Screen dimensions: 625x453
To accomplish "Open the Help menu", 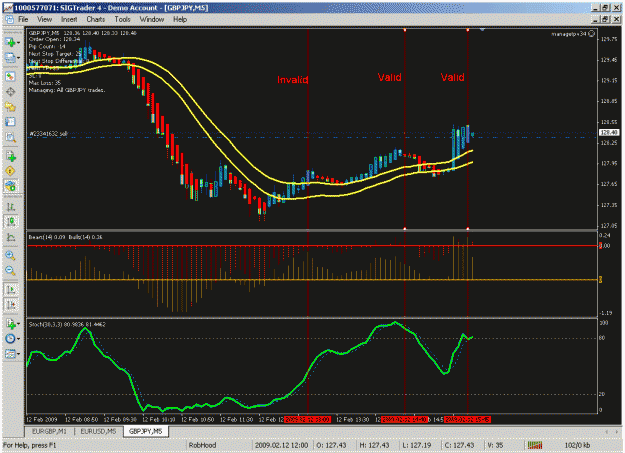I will [180, 19].
